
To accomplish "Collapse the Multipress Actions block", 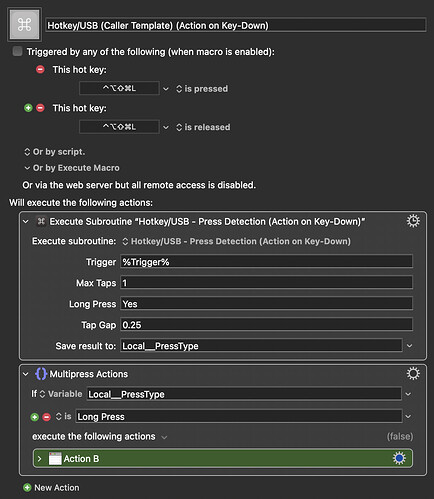I will point(26,374).
